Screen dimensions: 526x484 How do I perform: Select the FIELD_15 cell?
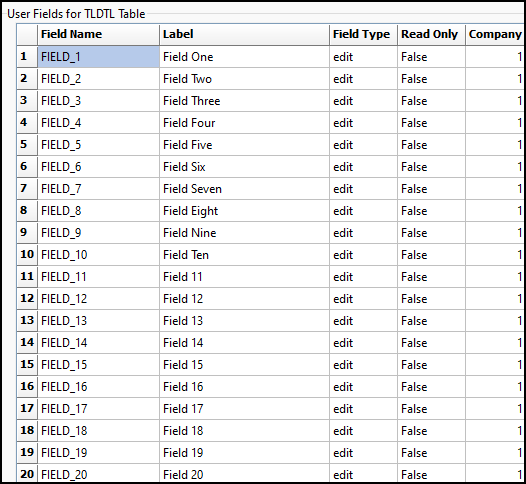(x=98, y=365)
